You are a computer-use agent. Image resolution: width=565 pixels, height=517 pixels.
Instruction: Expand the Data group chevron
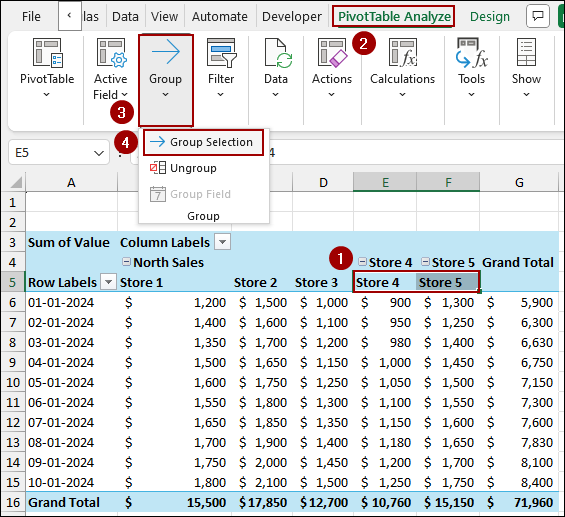pos(275,95)
